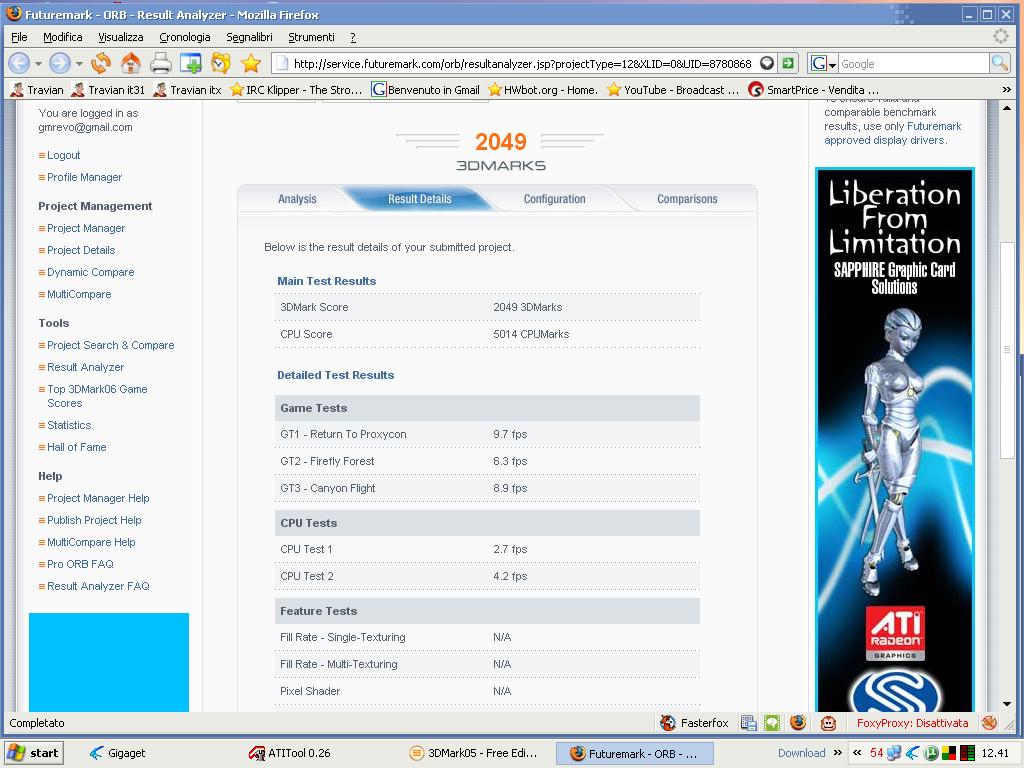Click in the URL address field

coord(522,63)
